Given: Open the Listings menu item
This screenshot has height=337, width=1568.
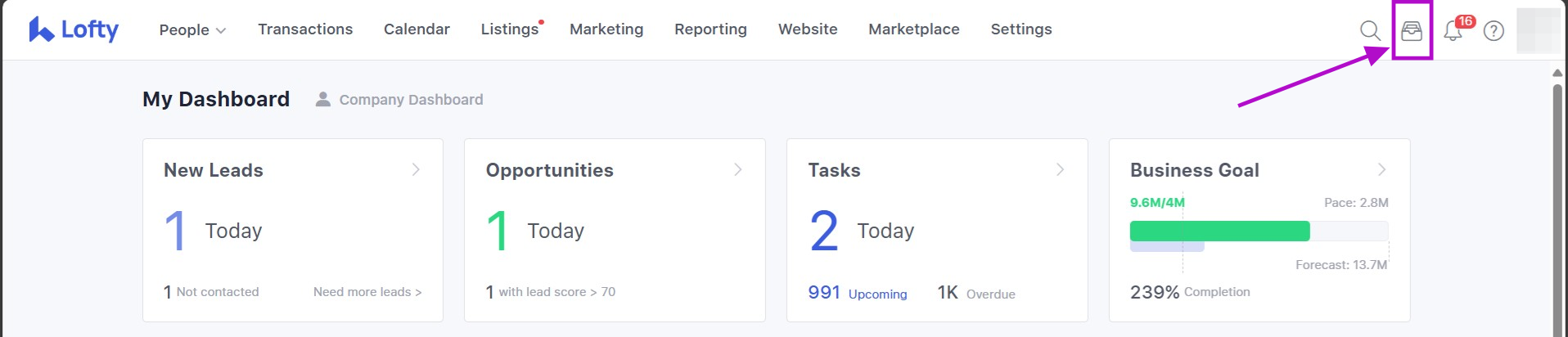Looking at the screenshot, I should pos(509,29).
